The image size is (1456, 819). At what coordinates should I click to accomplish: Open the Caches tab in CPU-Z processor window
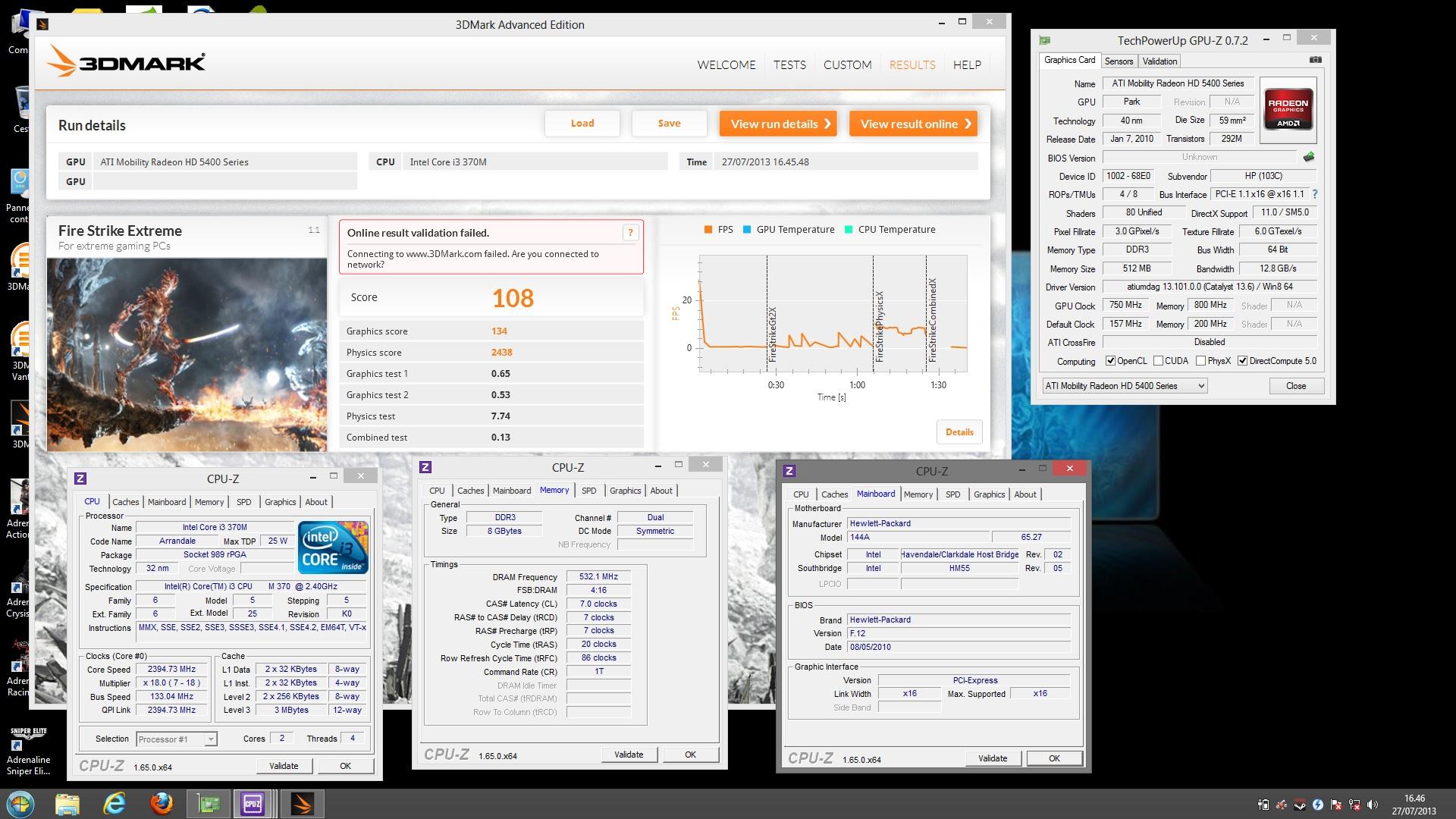tap(126, 502)
